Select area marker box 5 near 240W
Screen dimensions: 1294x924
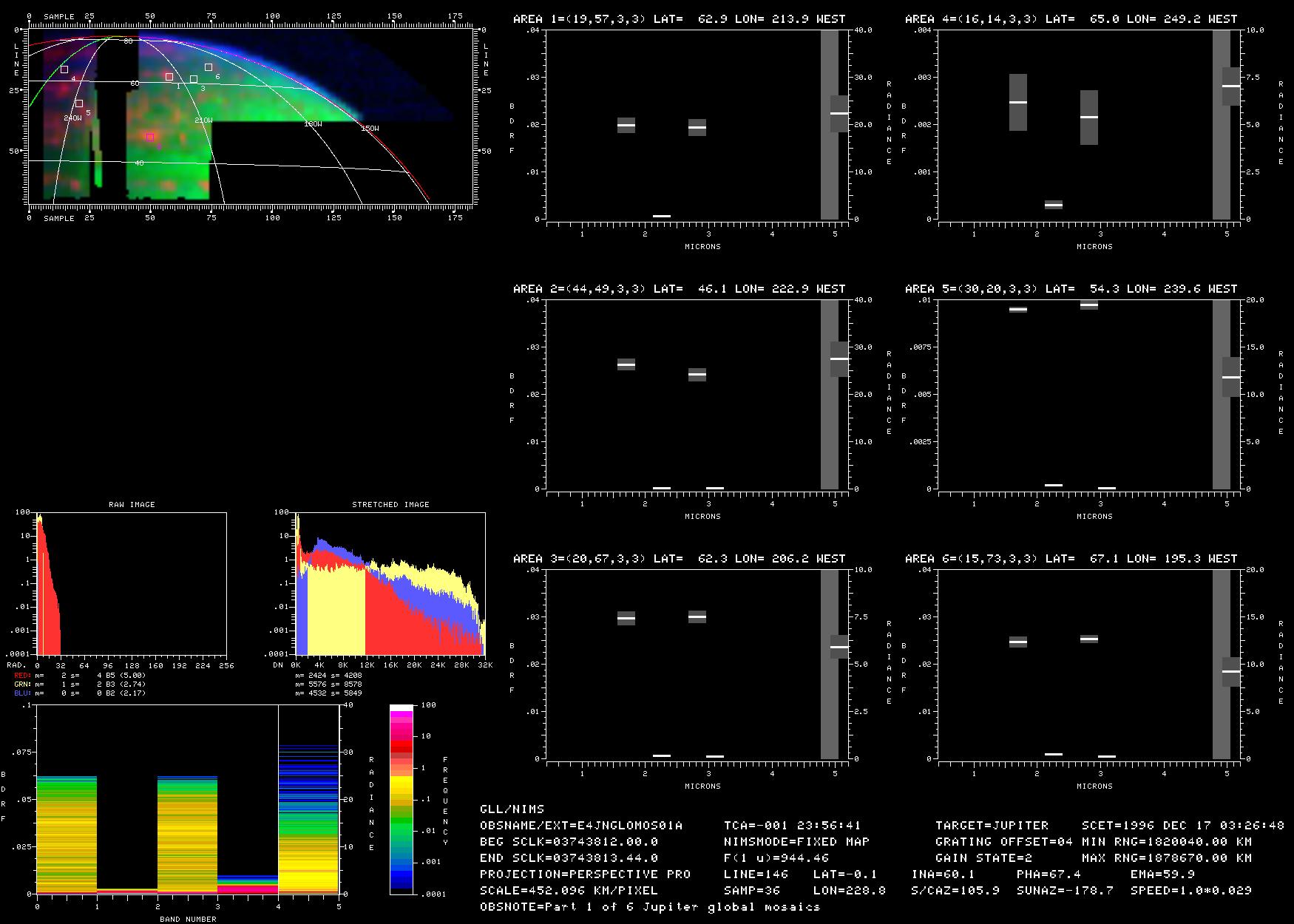(x=78, y=103)
